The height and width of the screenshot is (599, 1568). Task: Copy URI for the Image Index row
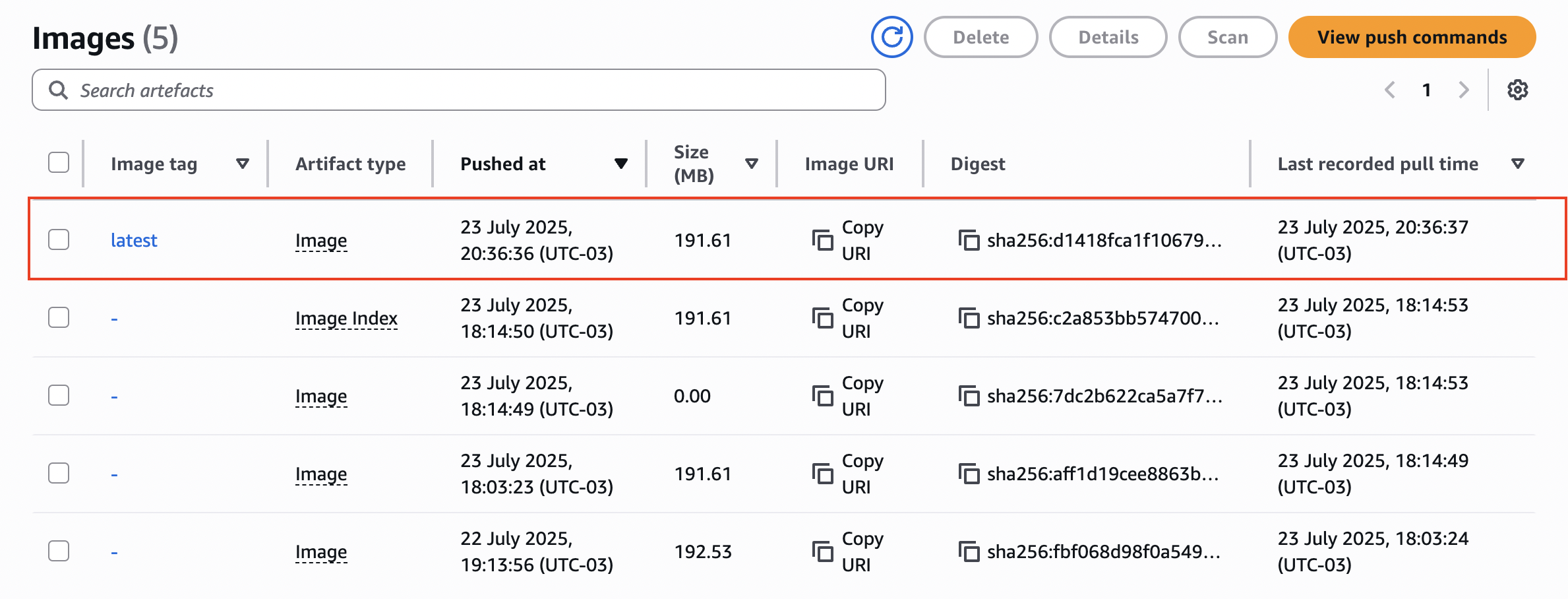point(822,318)
